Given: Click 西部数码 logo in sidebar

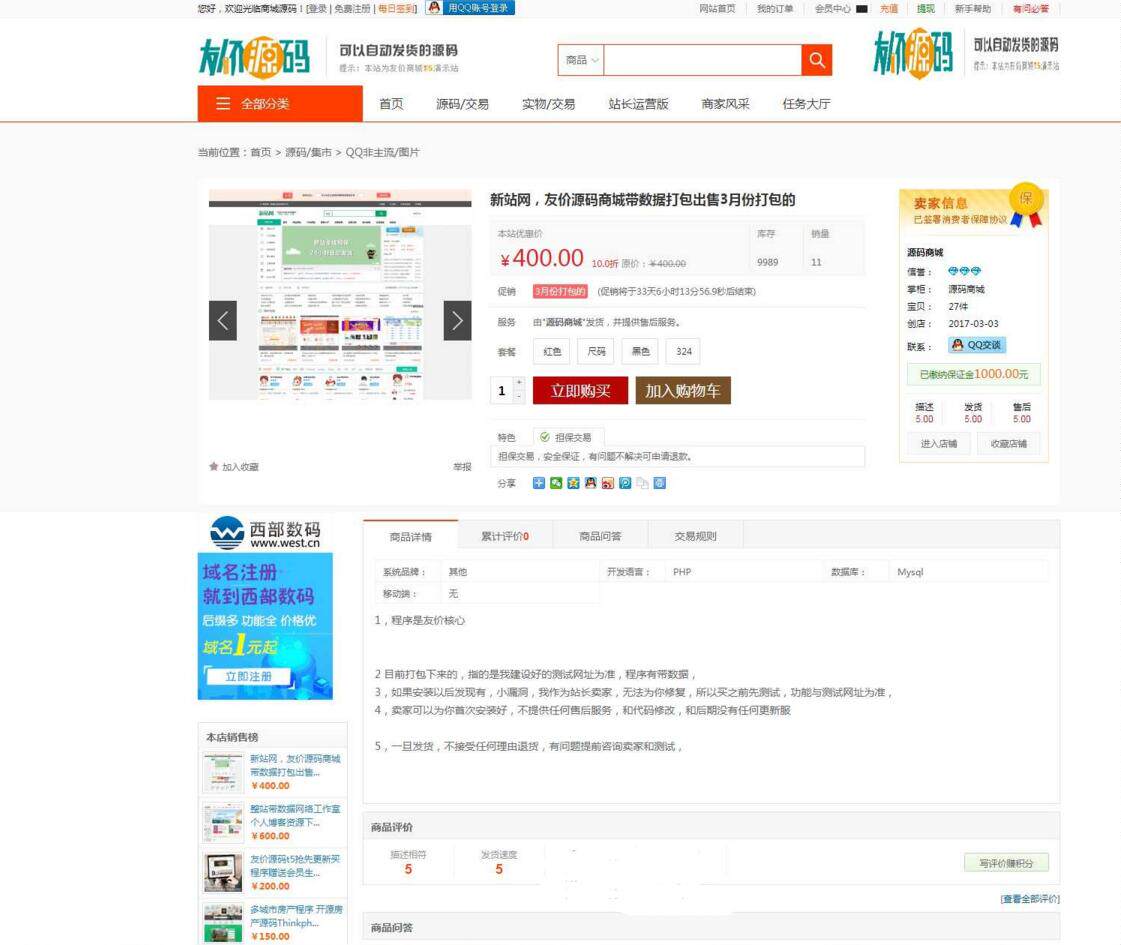Looking at the screenshot, I should point(265,533).
